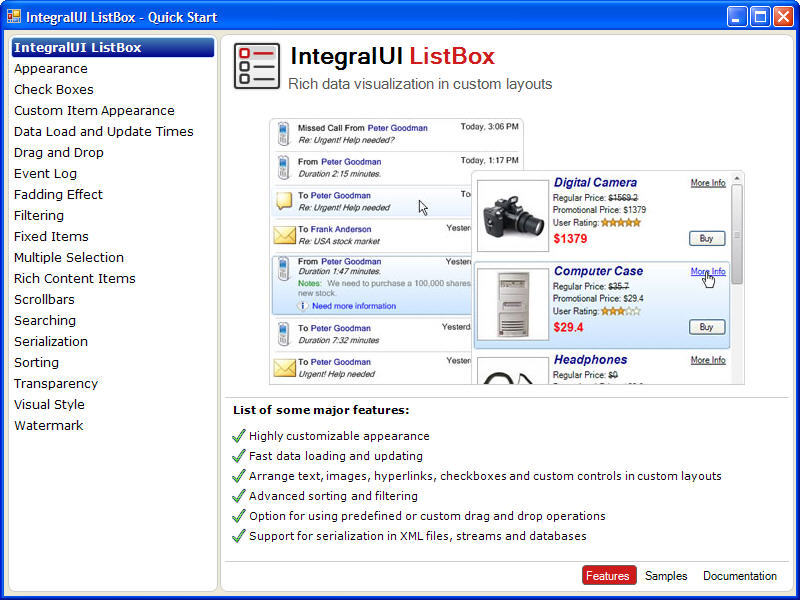
Task: Click phone icon for Duration 1:47 minutes
Action: (x=283, y=268)
